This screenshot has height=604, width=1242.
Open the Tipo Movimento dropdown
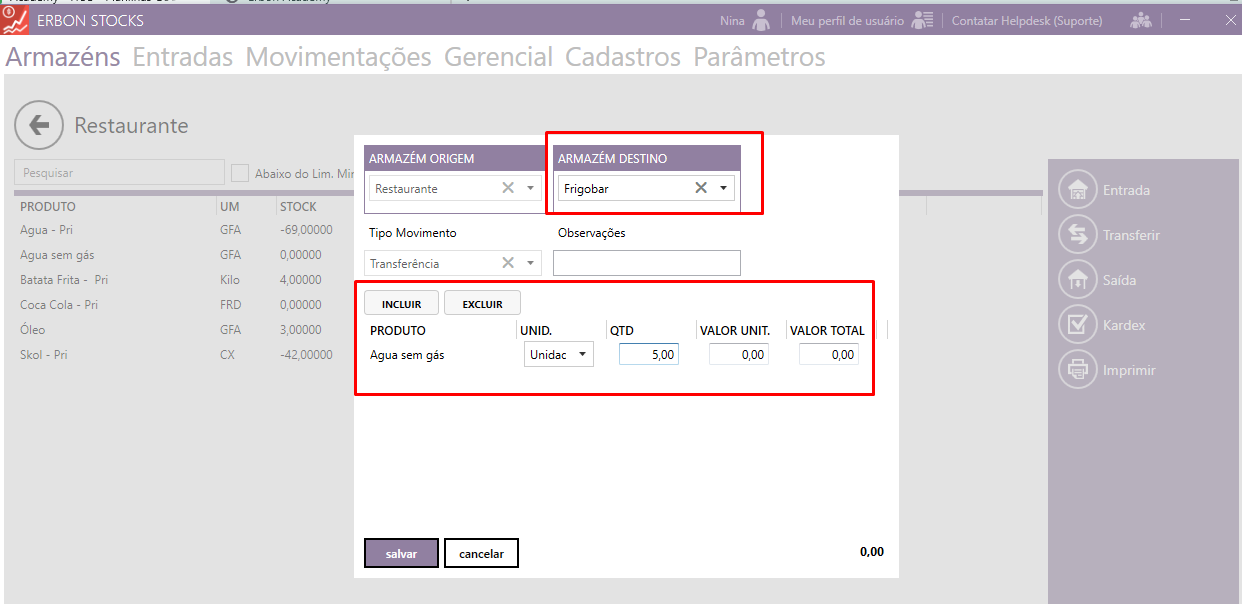(x=530, y=264)
